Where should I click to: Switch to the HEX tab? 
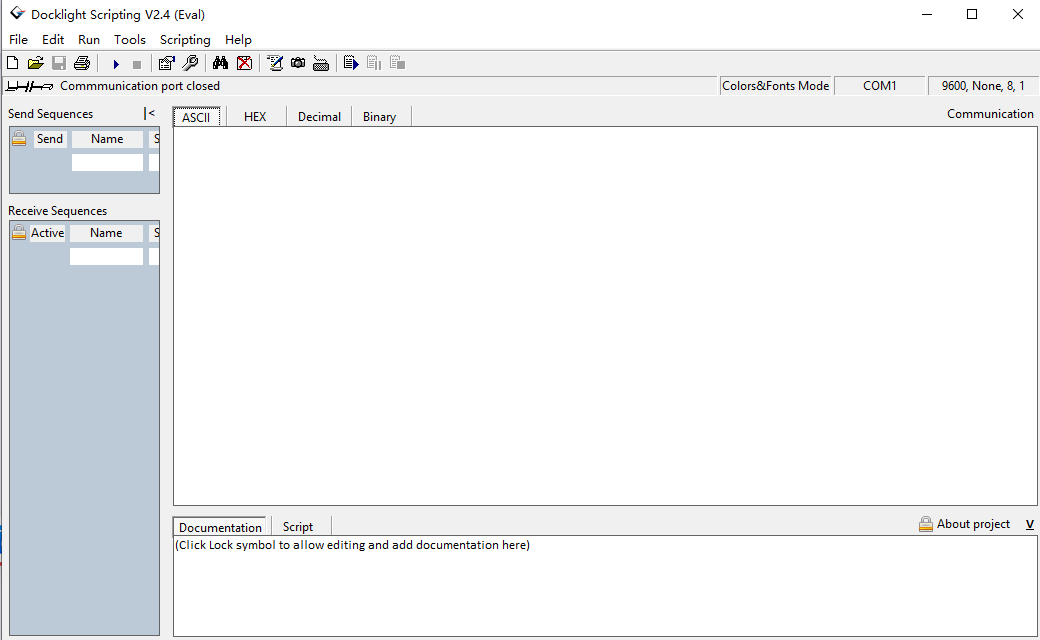[255, 117]
